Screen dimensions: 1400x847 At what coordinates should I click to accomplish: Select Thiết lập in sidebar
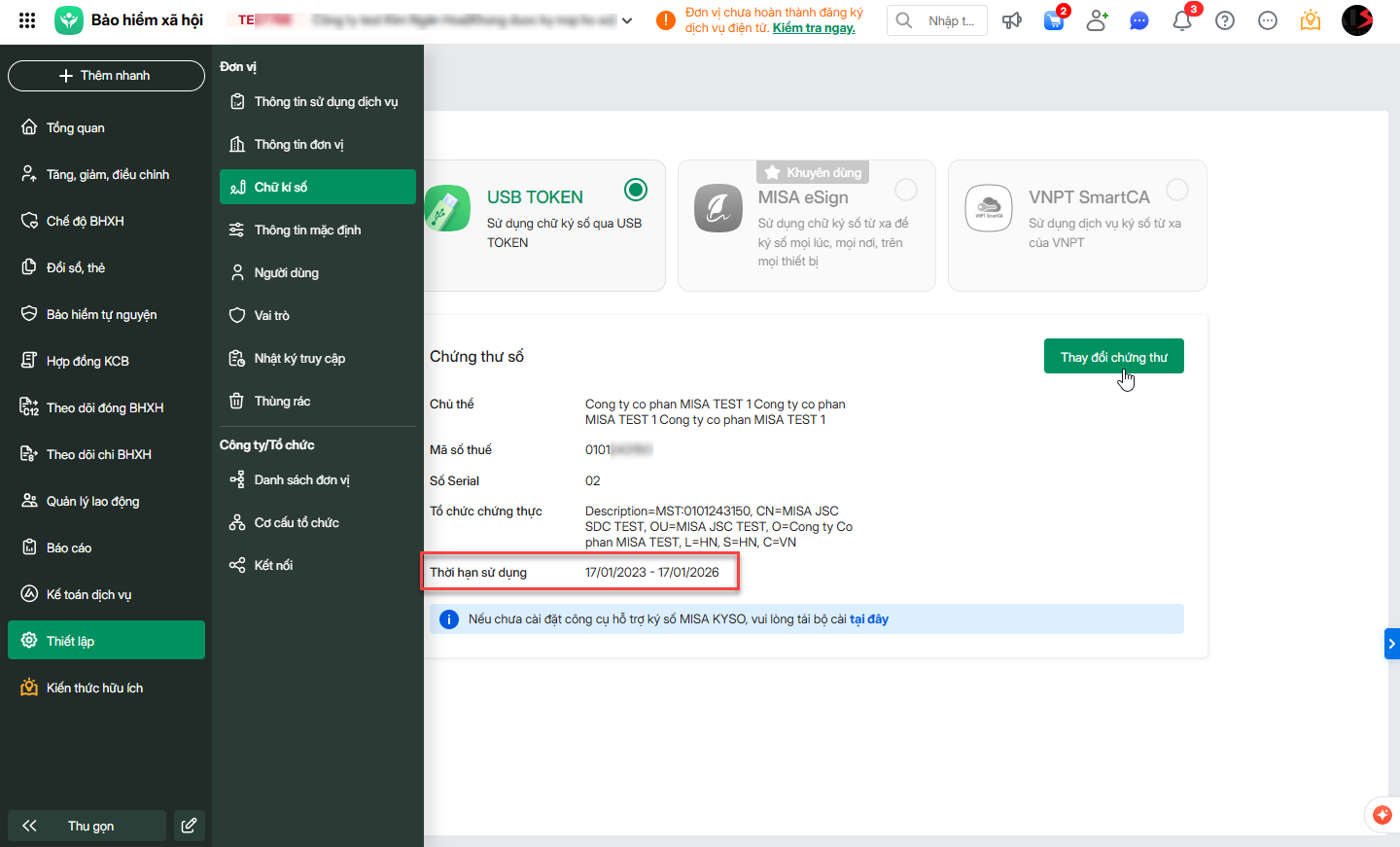[106, 640]
